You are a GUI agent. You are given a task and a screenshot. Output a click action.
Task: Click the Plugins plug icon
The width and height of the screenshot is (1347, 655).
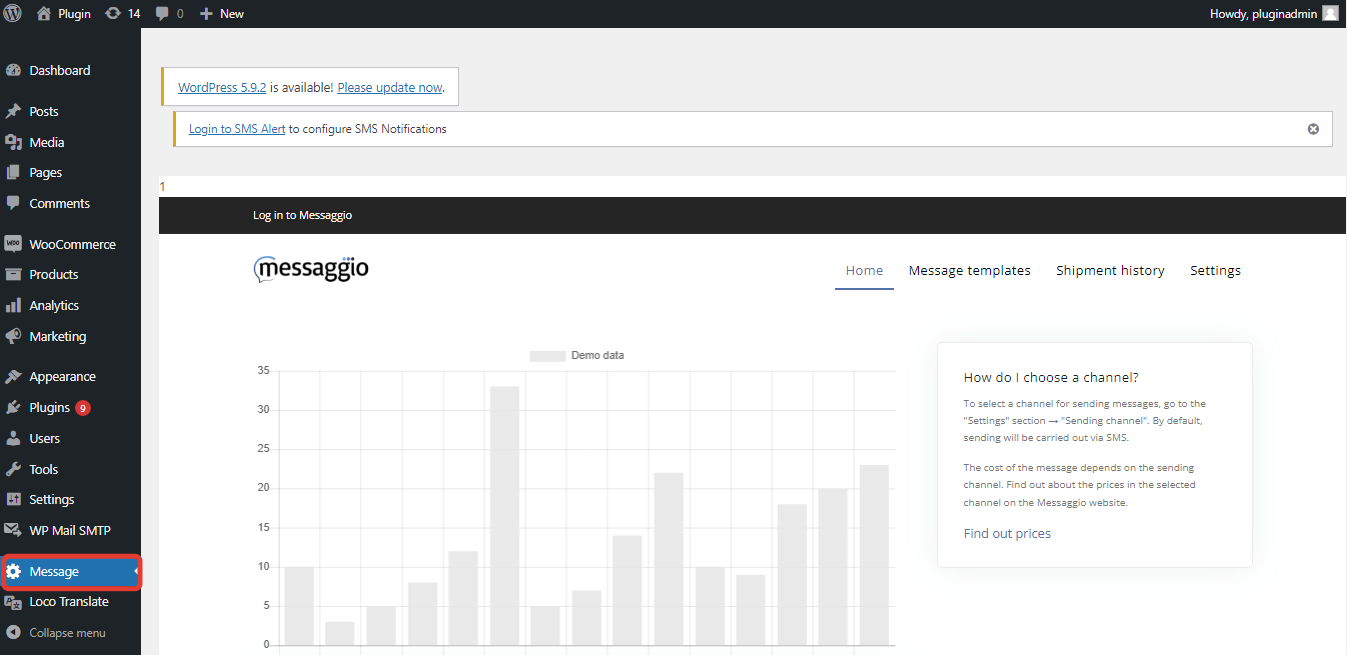pyautogui.click(x=13, y=407)
